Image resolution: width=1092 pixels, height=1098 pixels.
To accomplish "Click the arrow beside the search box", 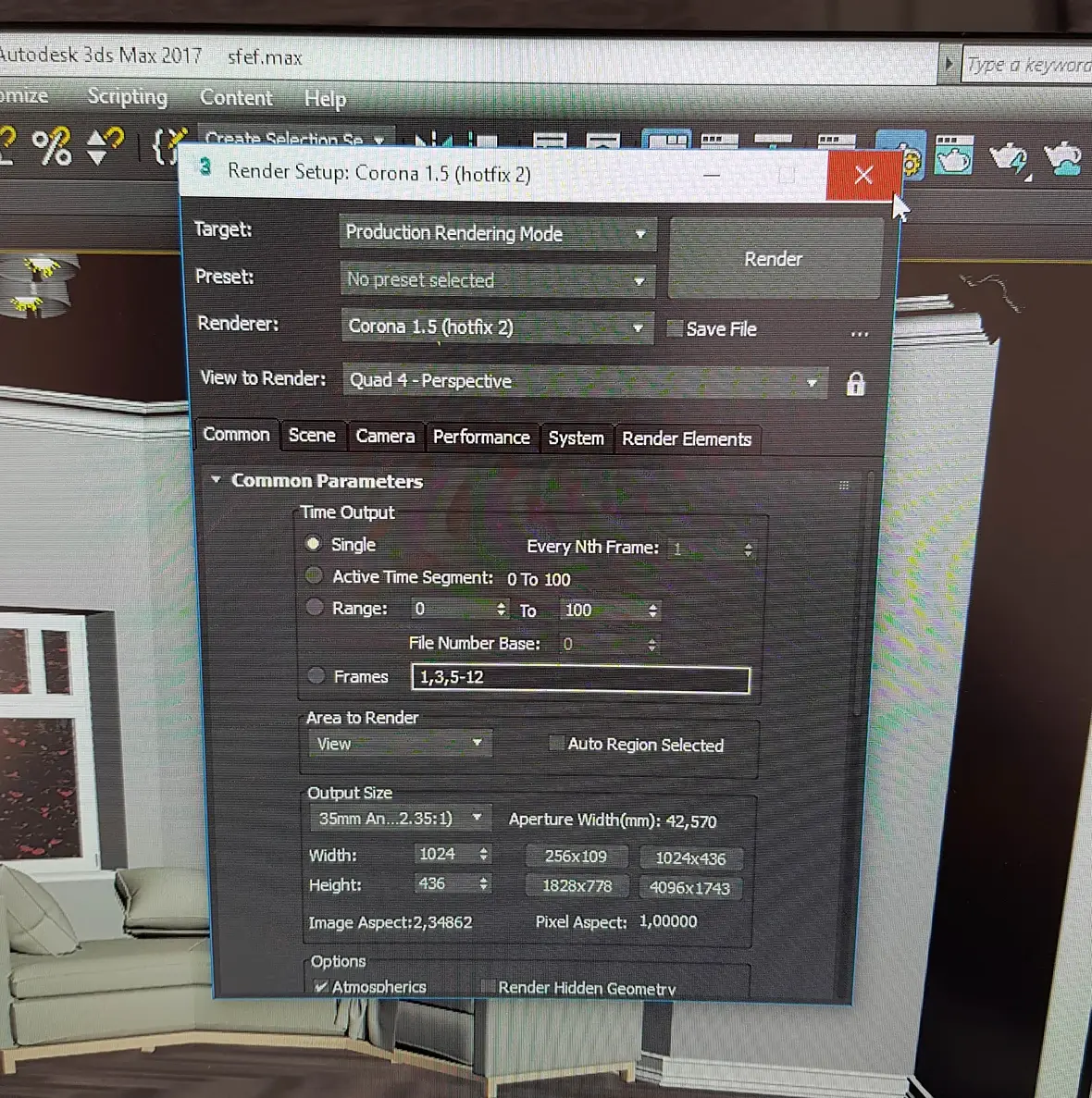I will coord(949,64).
